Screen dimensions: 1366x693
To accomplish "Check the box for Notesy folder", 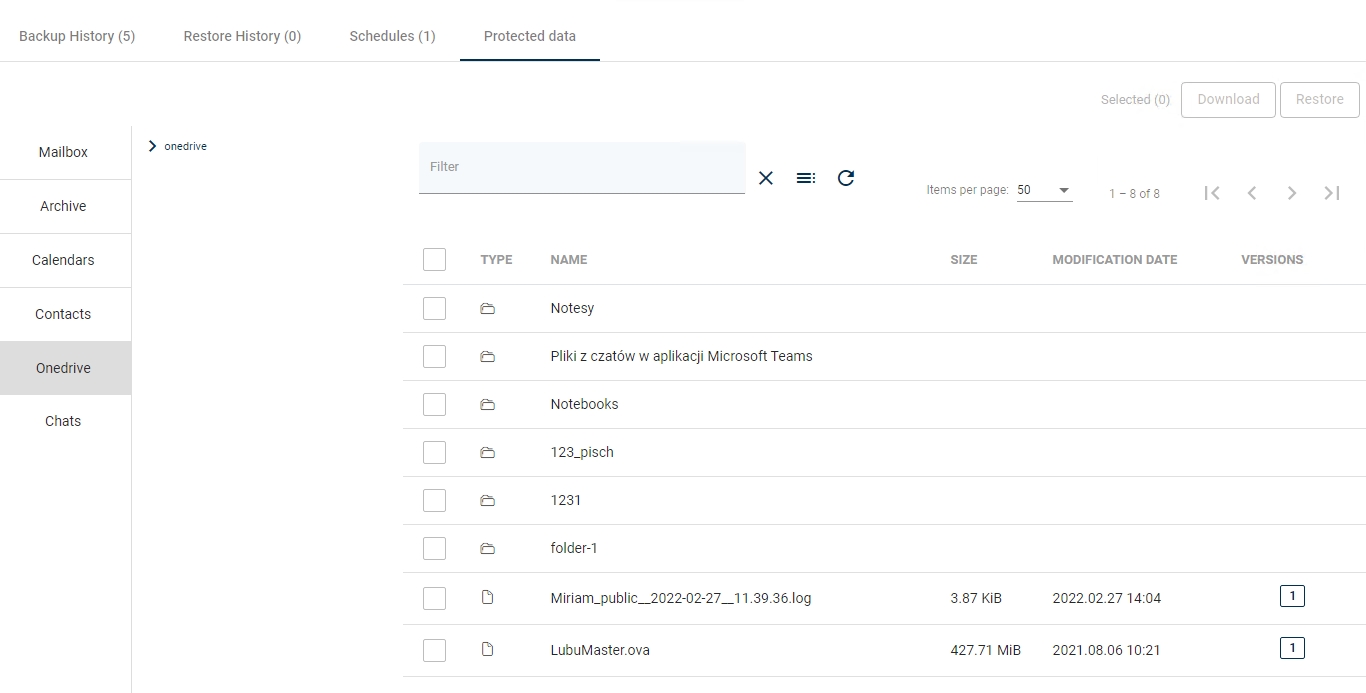I will click(x=434, y=308).
